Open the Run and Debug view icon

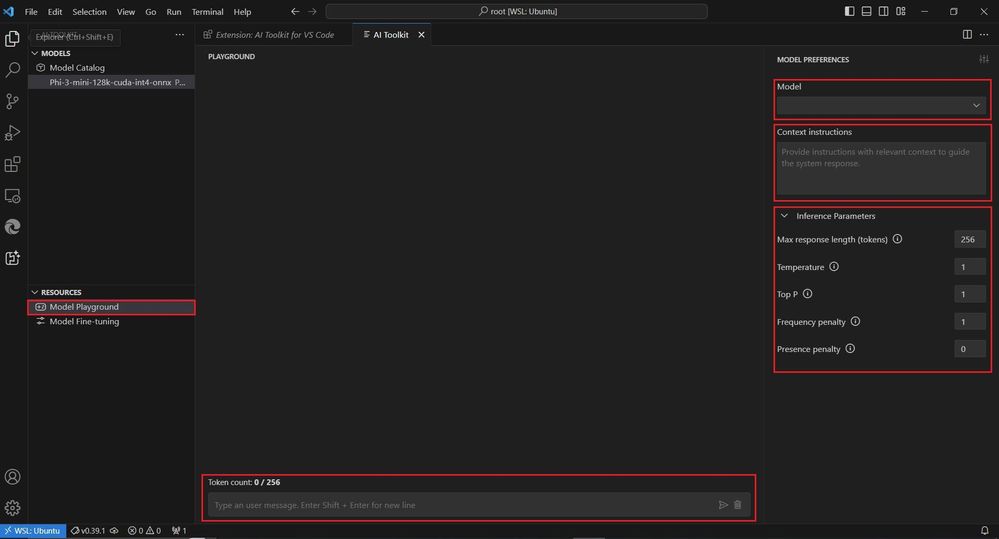tap(12, 133)
